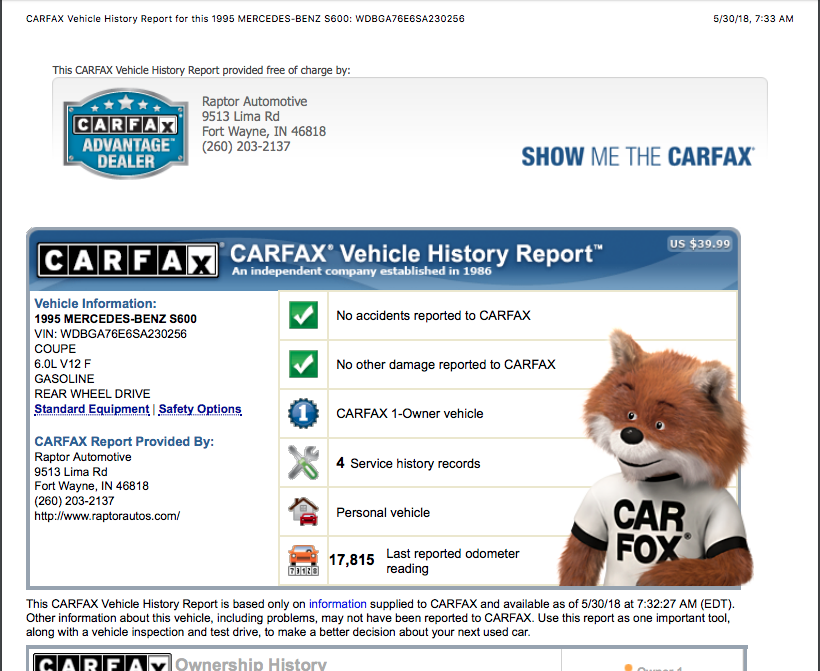Click 'CARFAX Report Provided By:' heading
This screenshot has width=820, height=671.
click(x=124, y=441)
